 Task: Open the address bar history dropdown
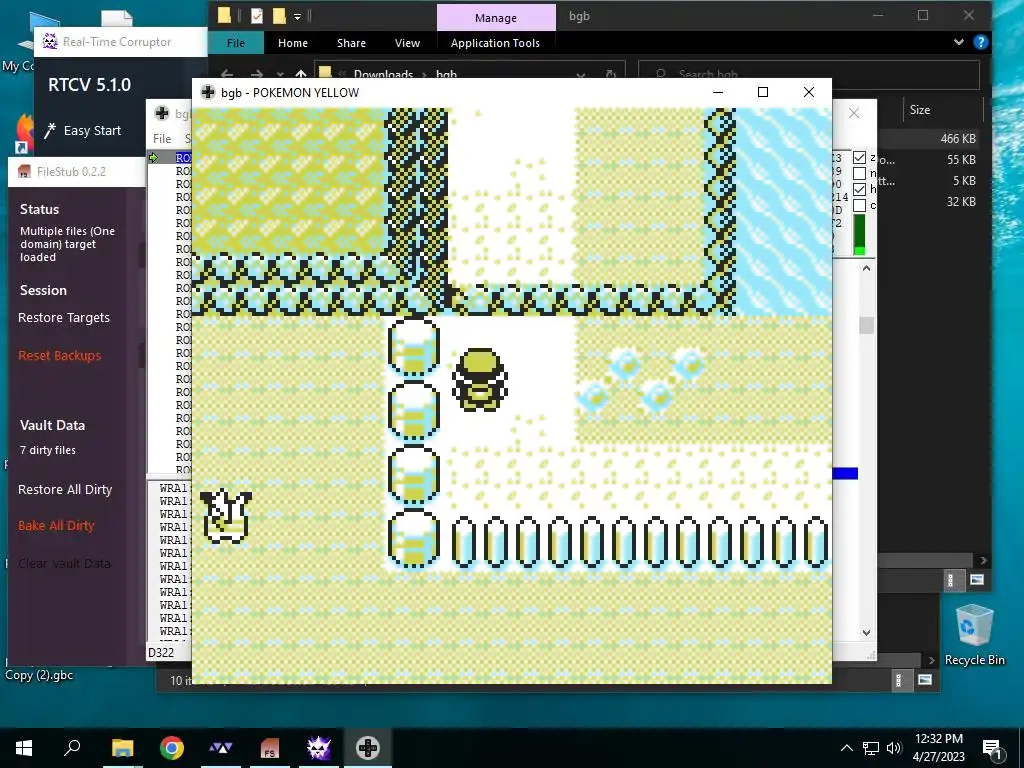pyautogui.click(x=581, y=74)
